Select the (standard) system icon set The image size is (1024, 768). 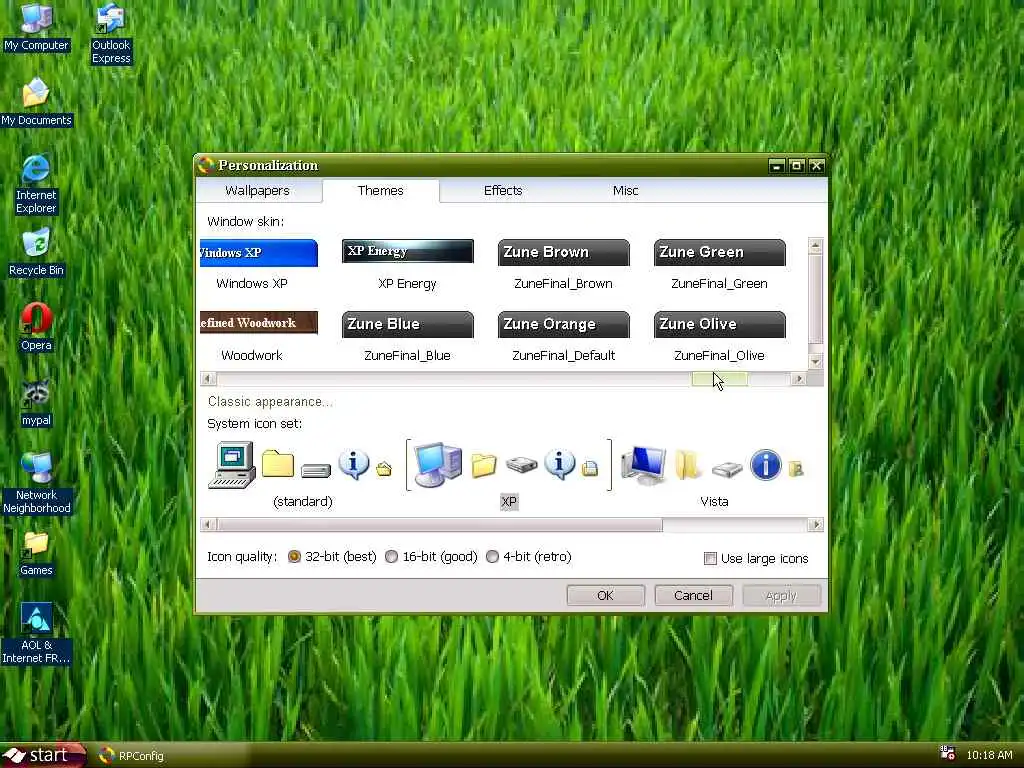pos(302,473)
